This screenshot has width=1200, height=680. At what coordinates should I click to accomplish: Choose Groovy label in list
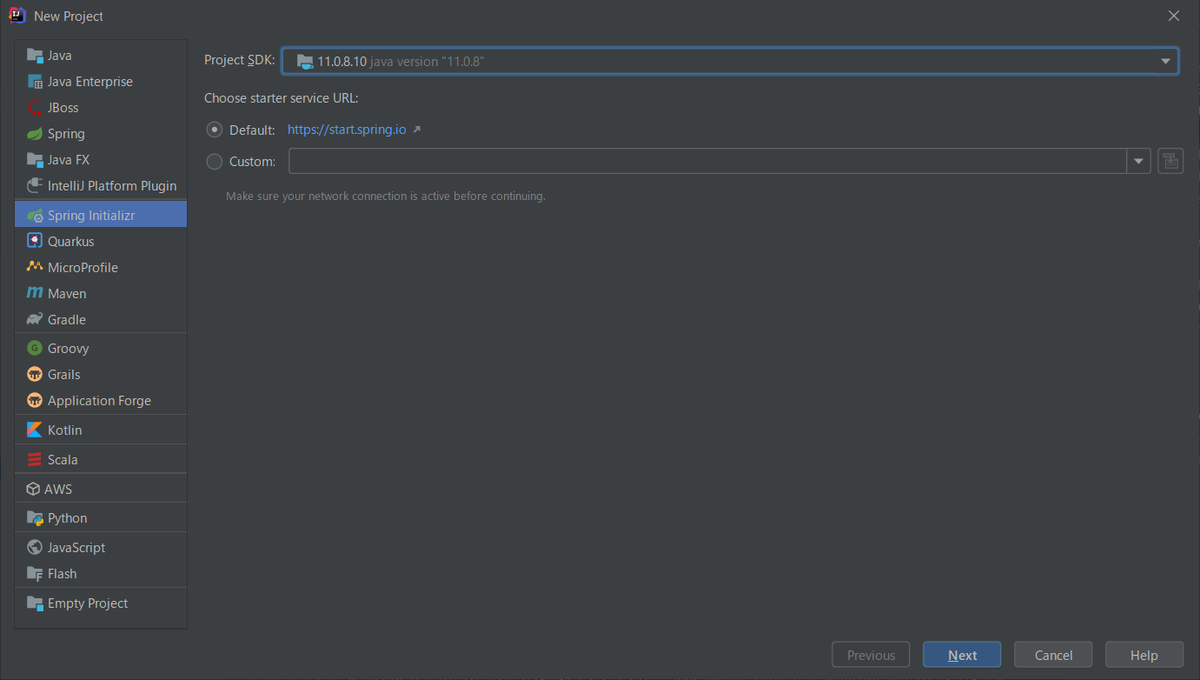[68, 348]
